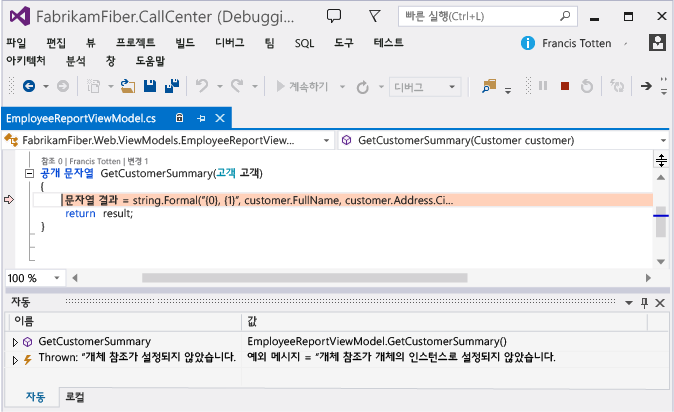
Task: Open the Francis Totten account dropdown
Action: (x=626, y=43)
